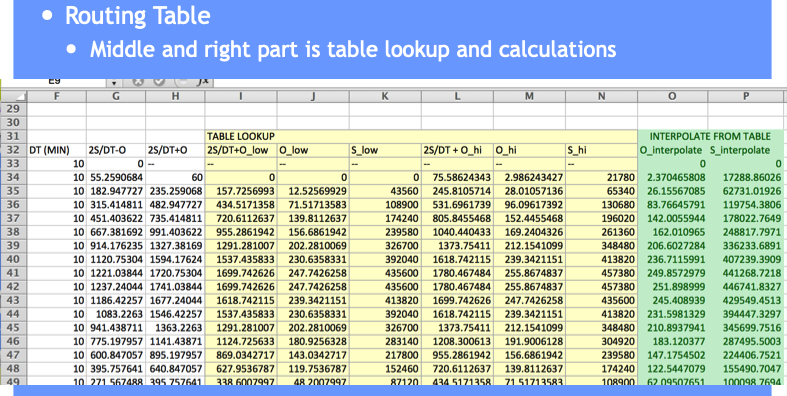The image size is (787, 396).
Task: Click the 2S/DT-O header cell
Action: tap(116, 150)
